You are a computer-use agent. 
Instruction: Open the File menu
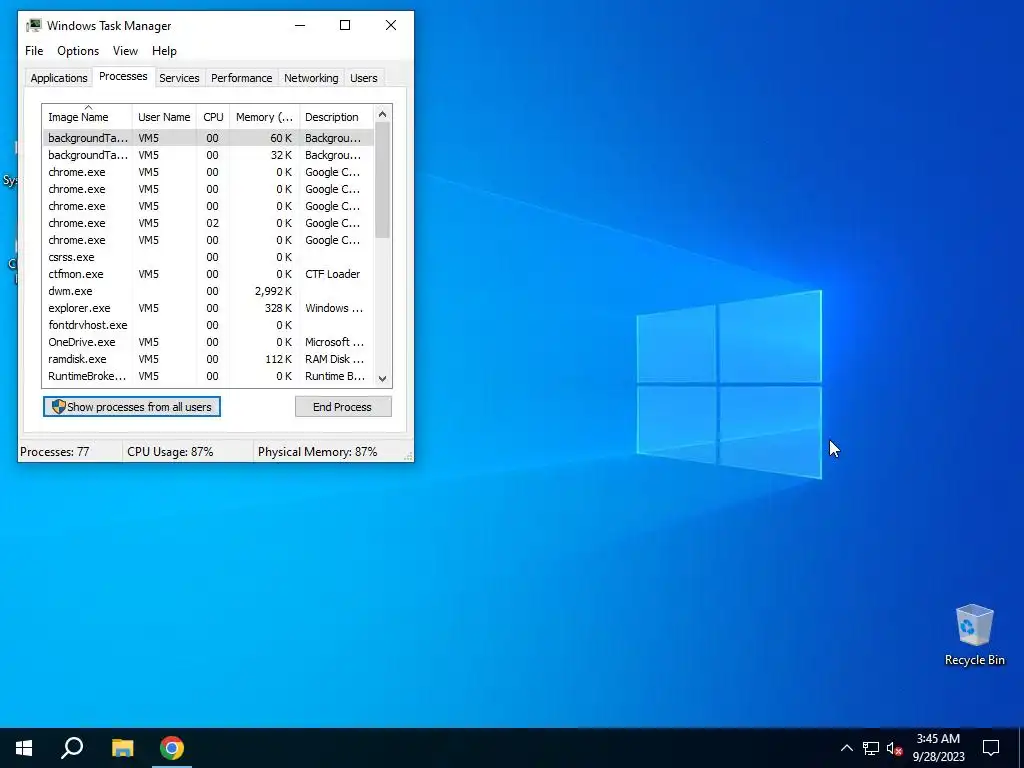(x=34, y=51)
